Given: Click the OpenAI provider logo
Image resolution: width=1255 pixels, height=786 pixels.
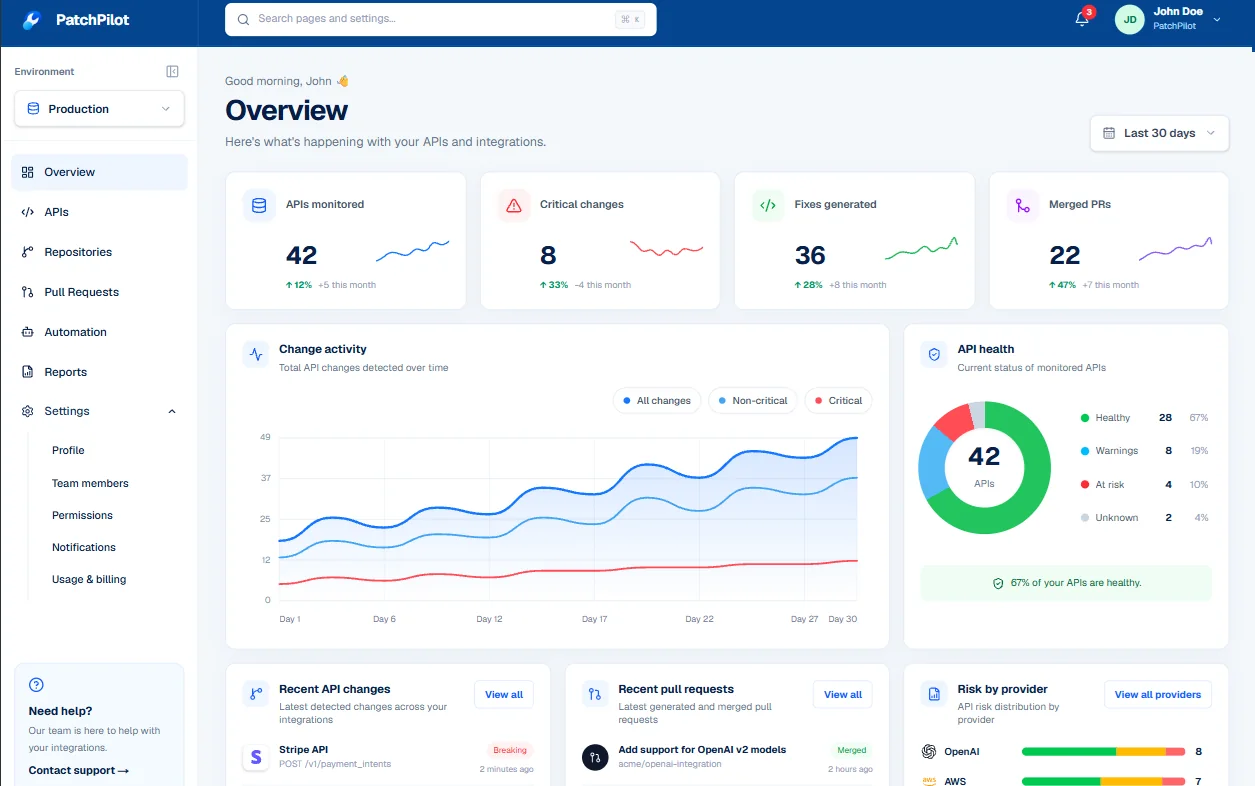Looking at the screenshot, I should (x=929, y=751).
